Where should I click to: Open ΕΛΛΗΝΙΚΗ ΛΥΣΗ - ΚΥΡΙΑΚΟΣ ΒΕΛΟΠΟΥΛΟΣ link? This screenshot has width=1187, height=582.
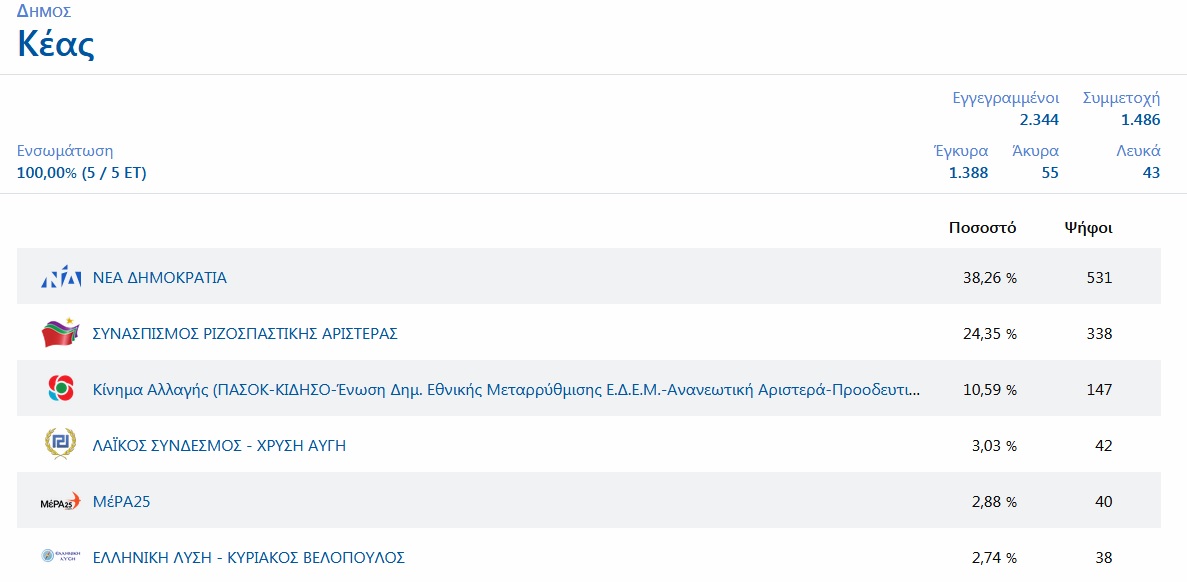point(248,558)
